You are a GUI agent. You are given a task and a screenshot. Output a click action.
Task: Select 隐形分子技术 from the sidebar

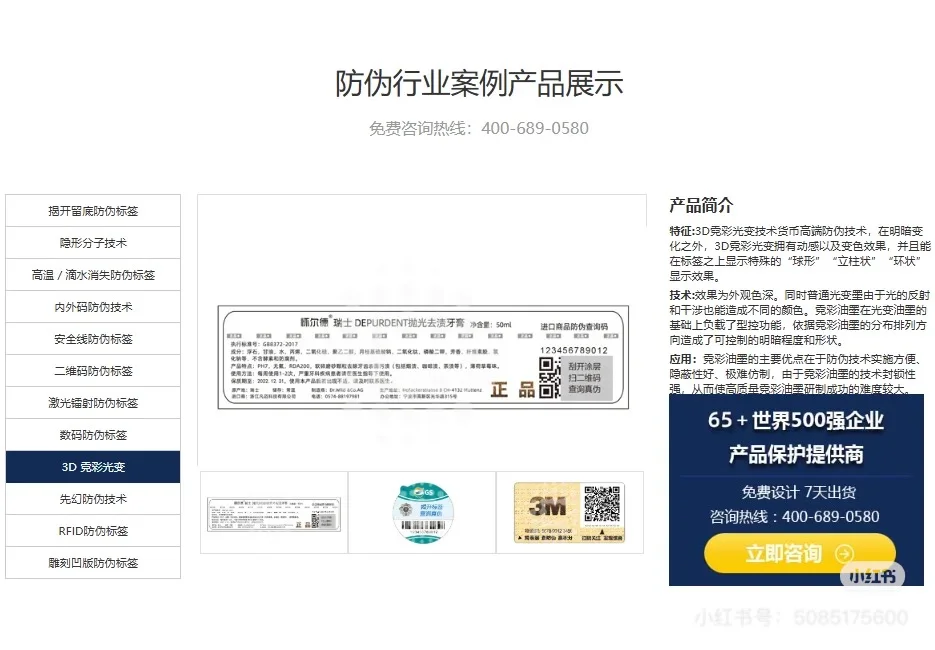tap(92, 242)
